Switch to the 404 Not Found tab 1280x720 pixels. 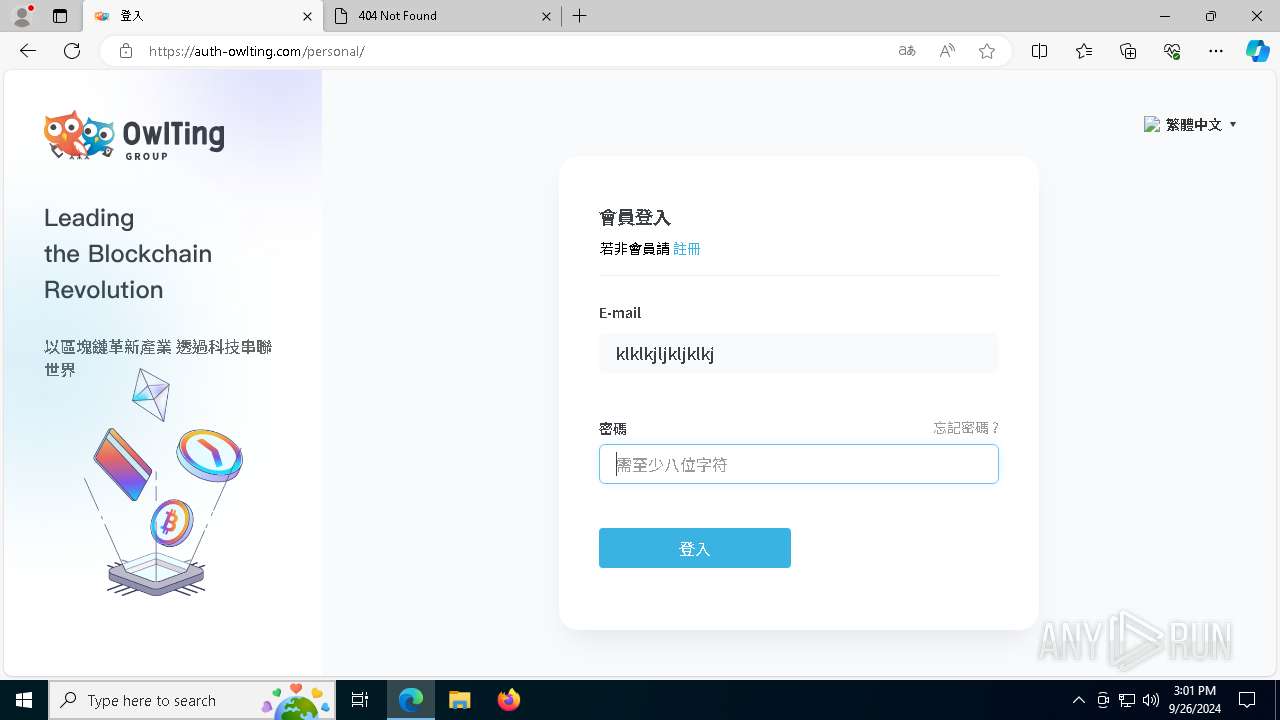click(442, 16)
